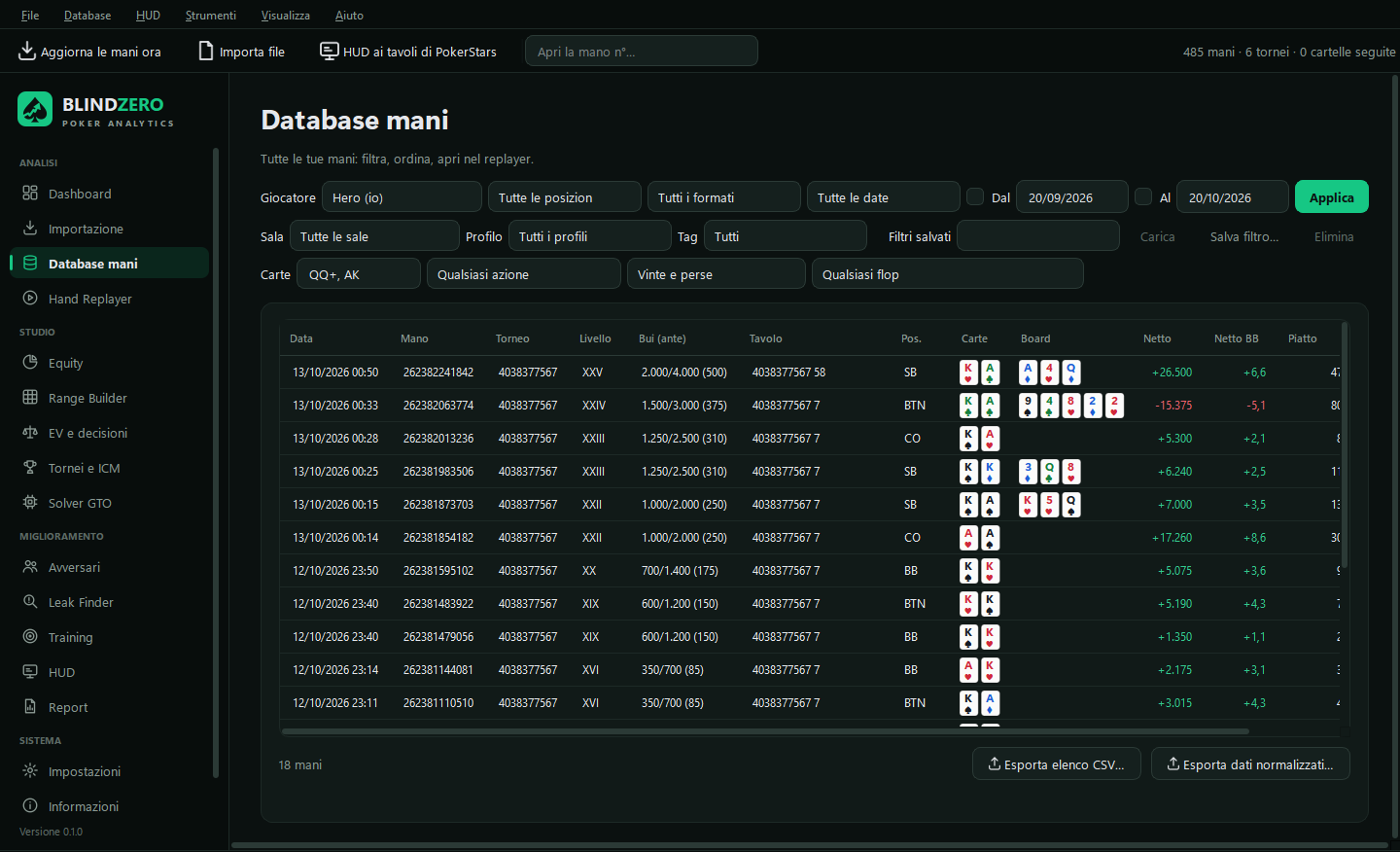Click Aggiorna le mani ora button
1400x852 pixels.
pos(90,52)
